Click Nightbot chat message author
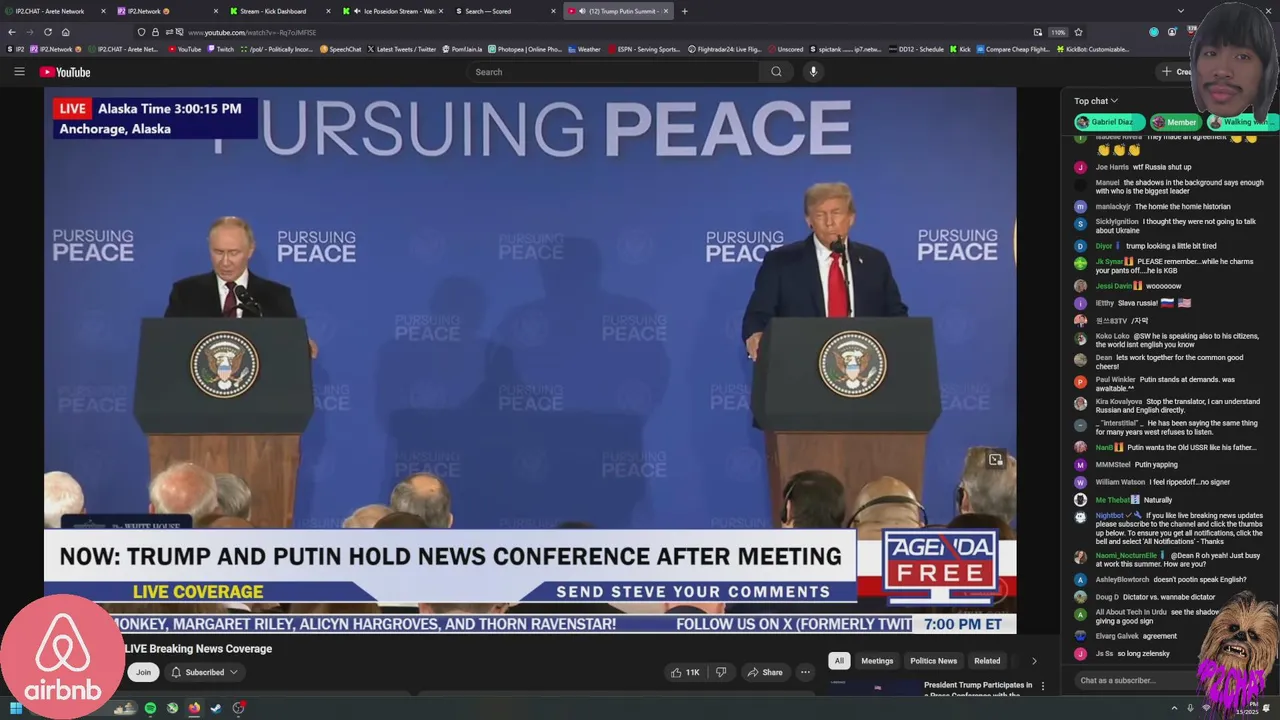This screenshot has width=1280, height=720. (1109, 516)
